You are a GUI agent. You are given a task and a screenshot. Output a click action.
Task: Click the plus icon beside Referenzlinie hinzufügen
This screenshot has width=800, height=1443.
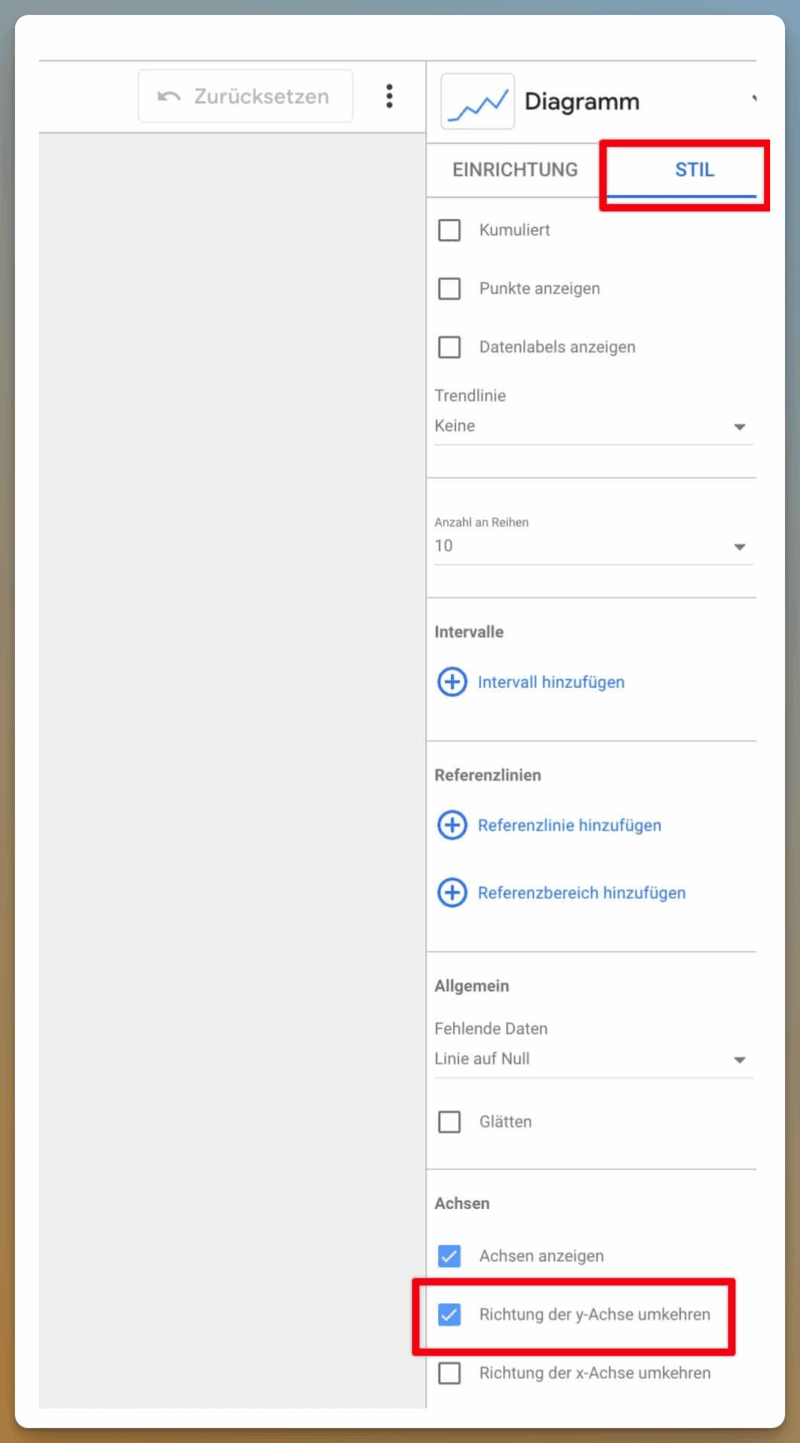click(452, 825)
